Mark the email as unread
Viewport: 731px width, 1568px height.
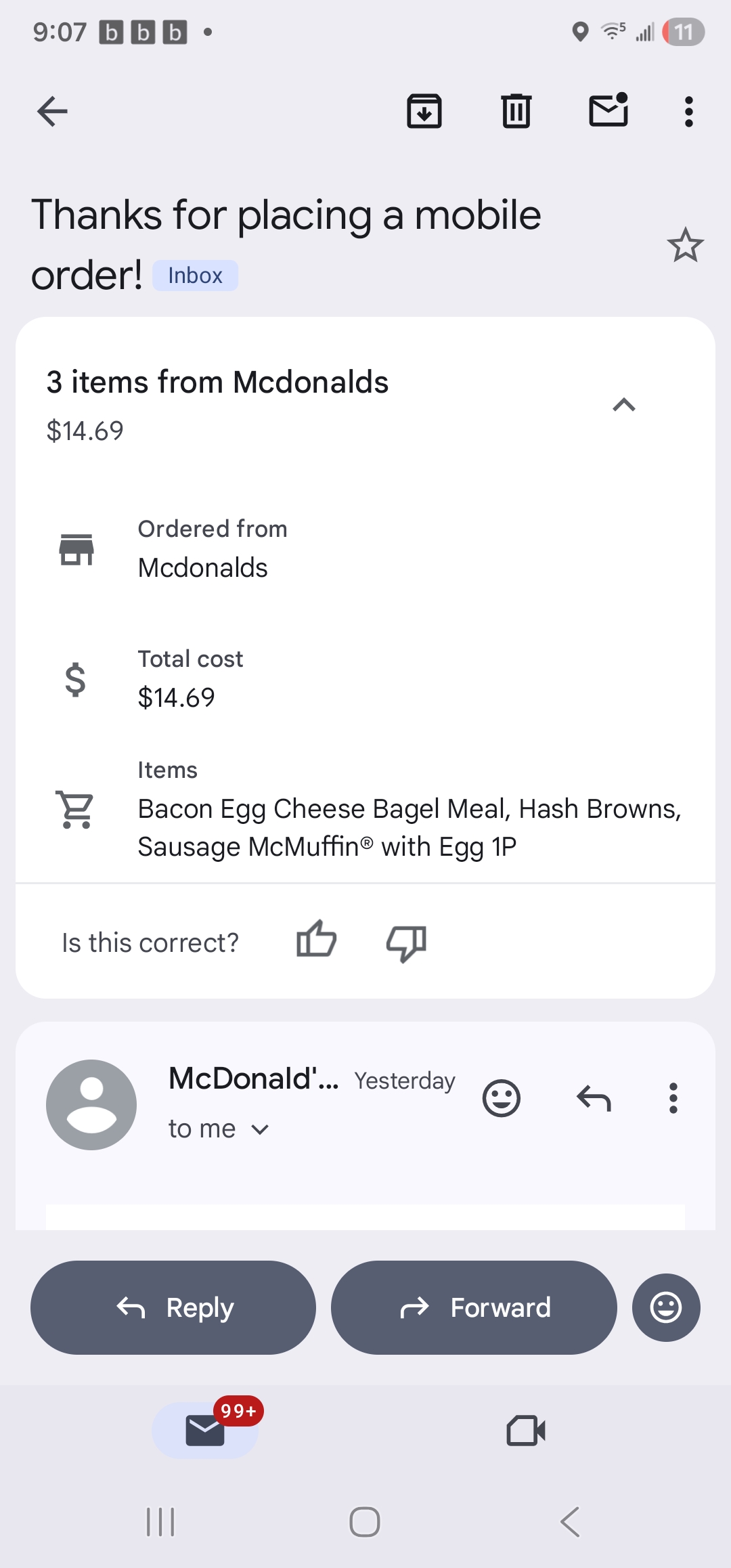click(608, 110)
